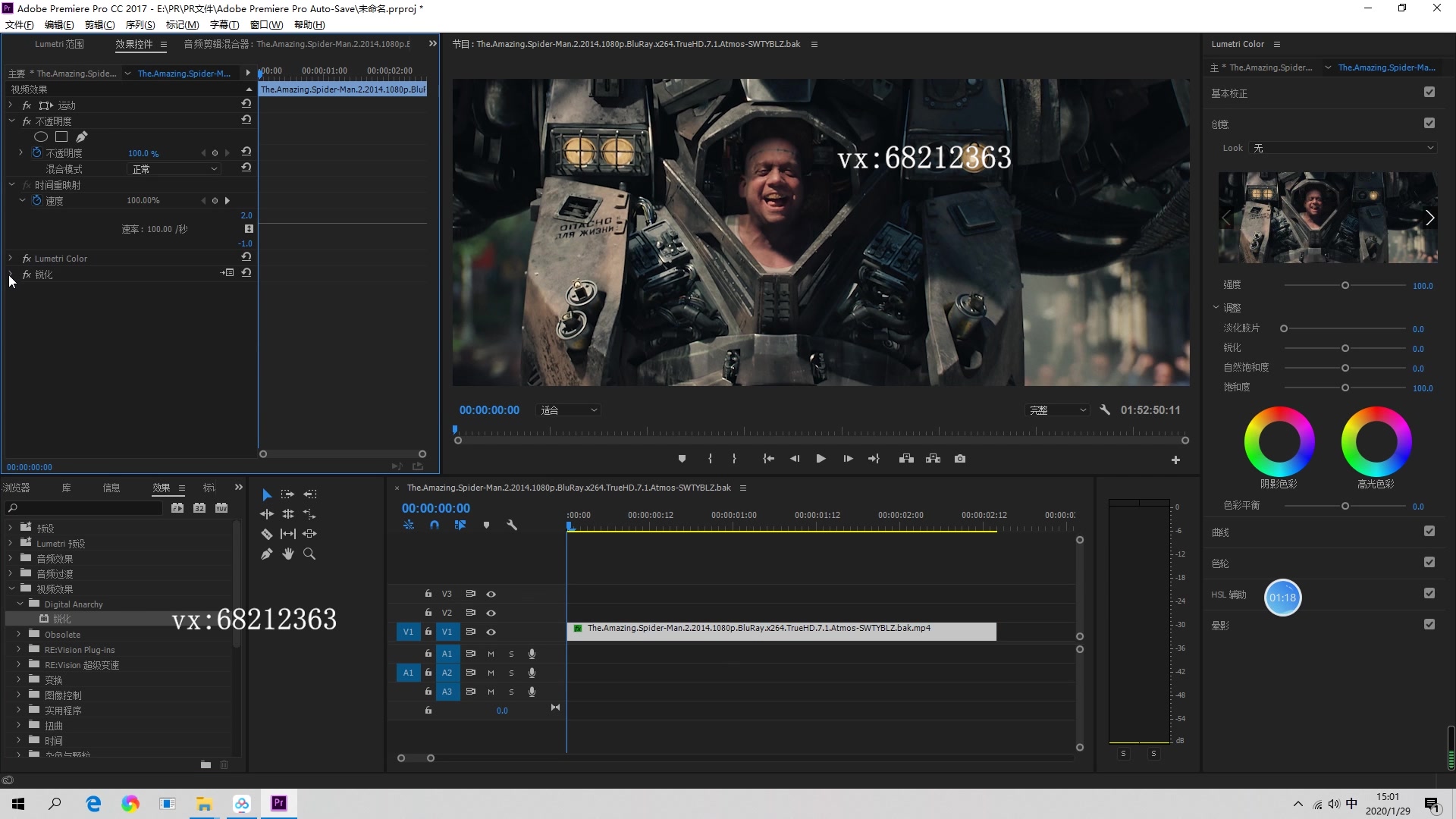Open blend mode 正常 dropdown
The height and width of the screenshot is (819, 1456).
(174, 169)
